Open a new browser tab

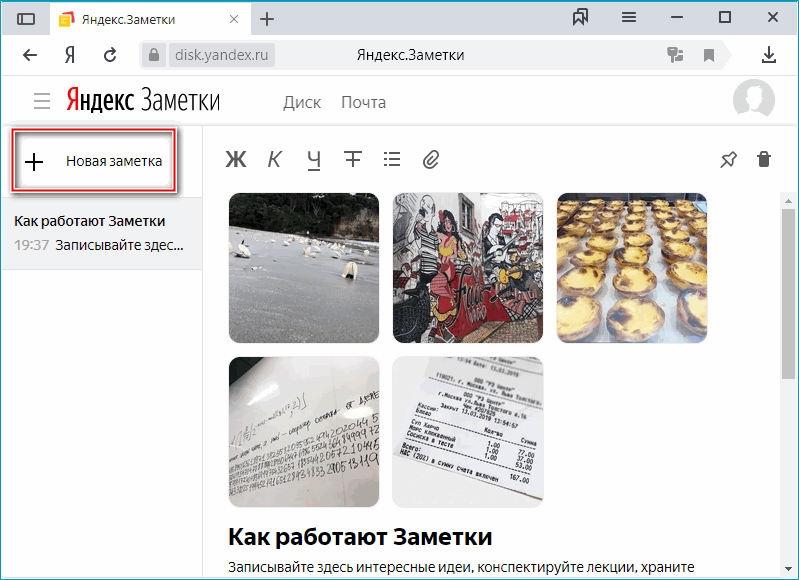pyautogui.click(x=267, y=19)
